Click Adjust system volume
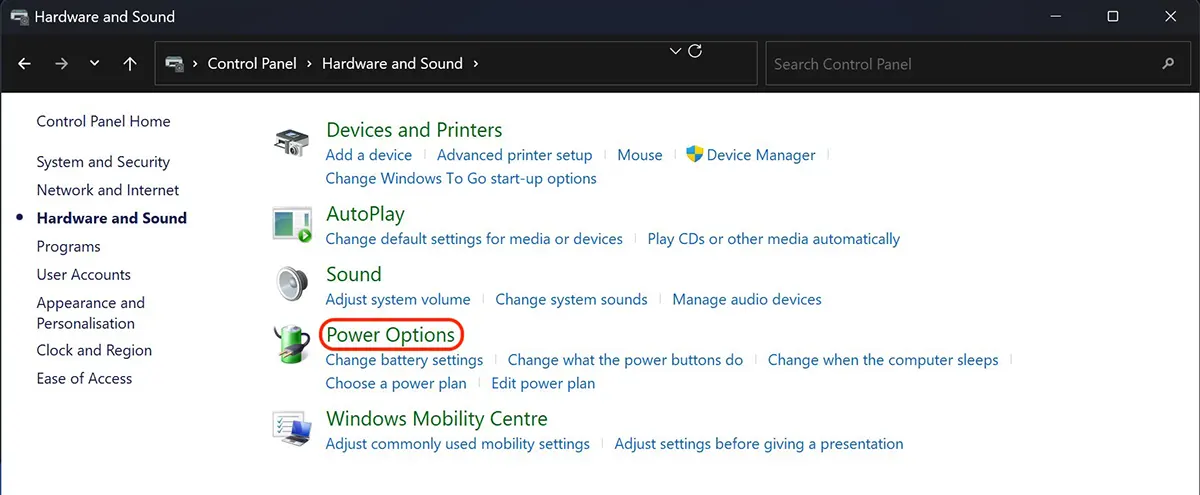Screen dimensions: 1200x495 click(398, 299)
